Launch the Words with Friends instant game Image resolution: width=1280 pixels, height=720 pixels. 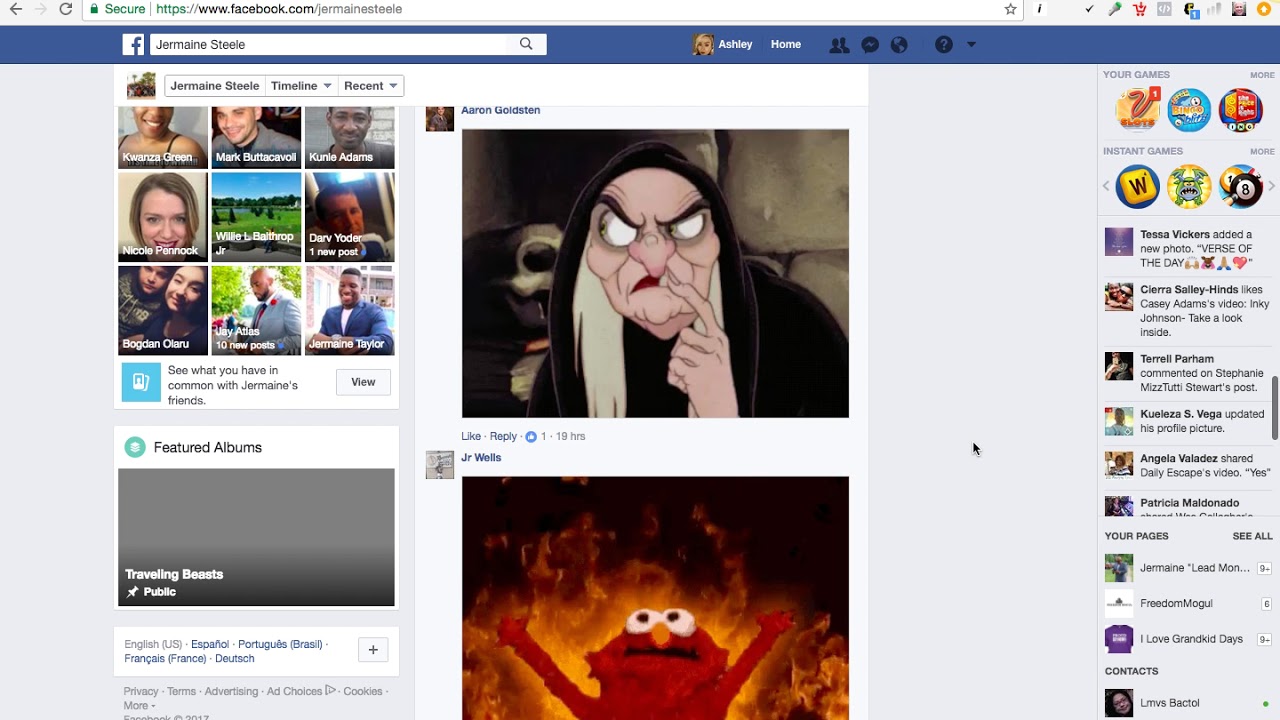(1138, 187)
